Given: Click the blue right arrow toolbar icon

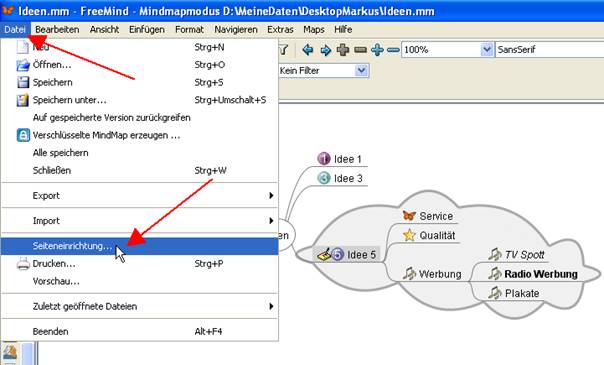Looking at the screenshot, I should [325, 50].
